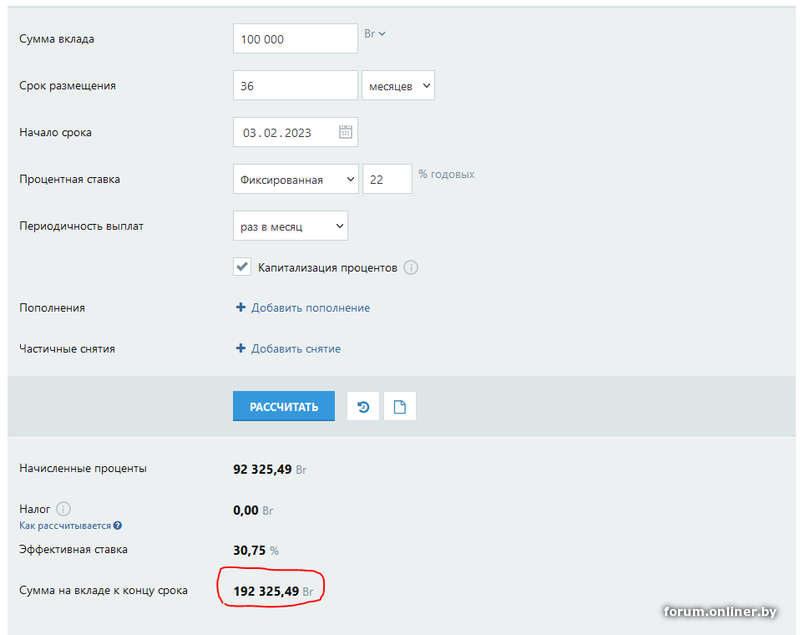Open the Как рассчитывается link

pyautogui.click(x=65, y=525)
